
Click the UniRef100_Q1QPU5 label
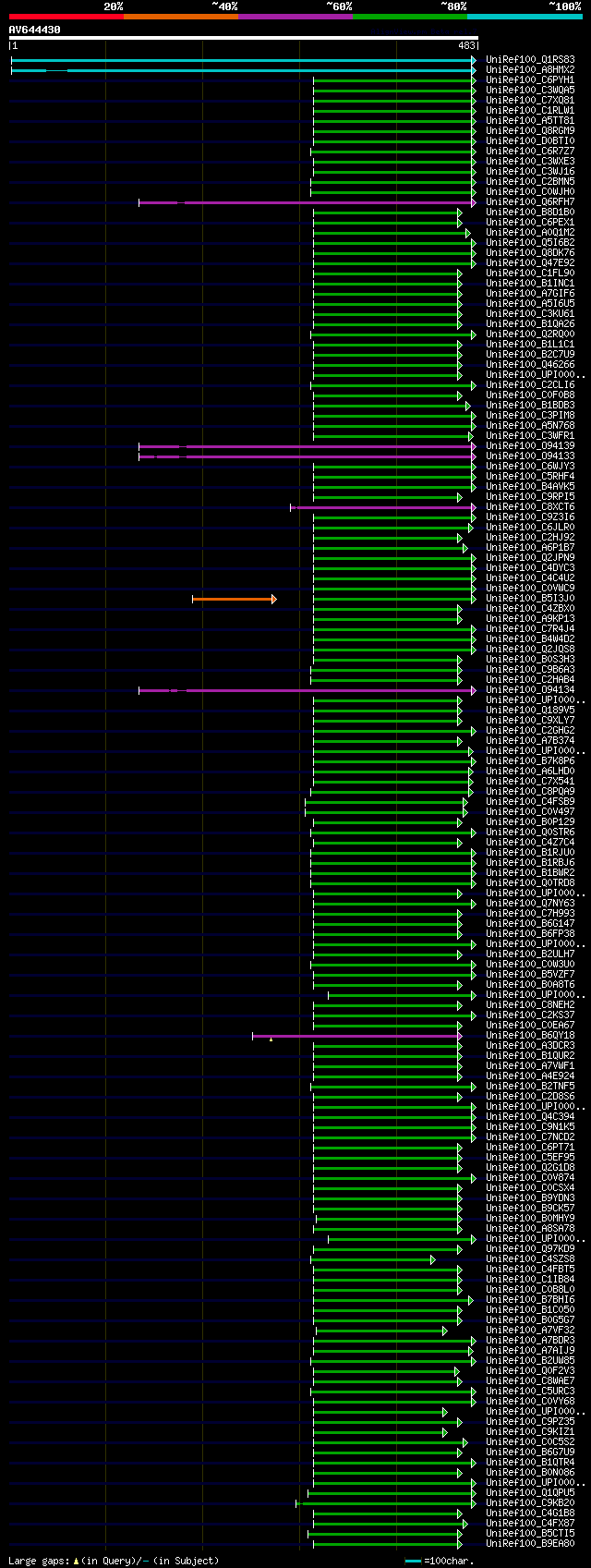coord(530,1493)
